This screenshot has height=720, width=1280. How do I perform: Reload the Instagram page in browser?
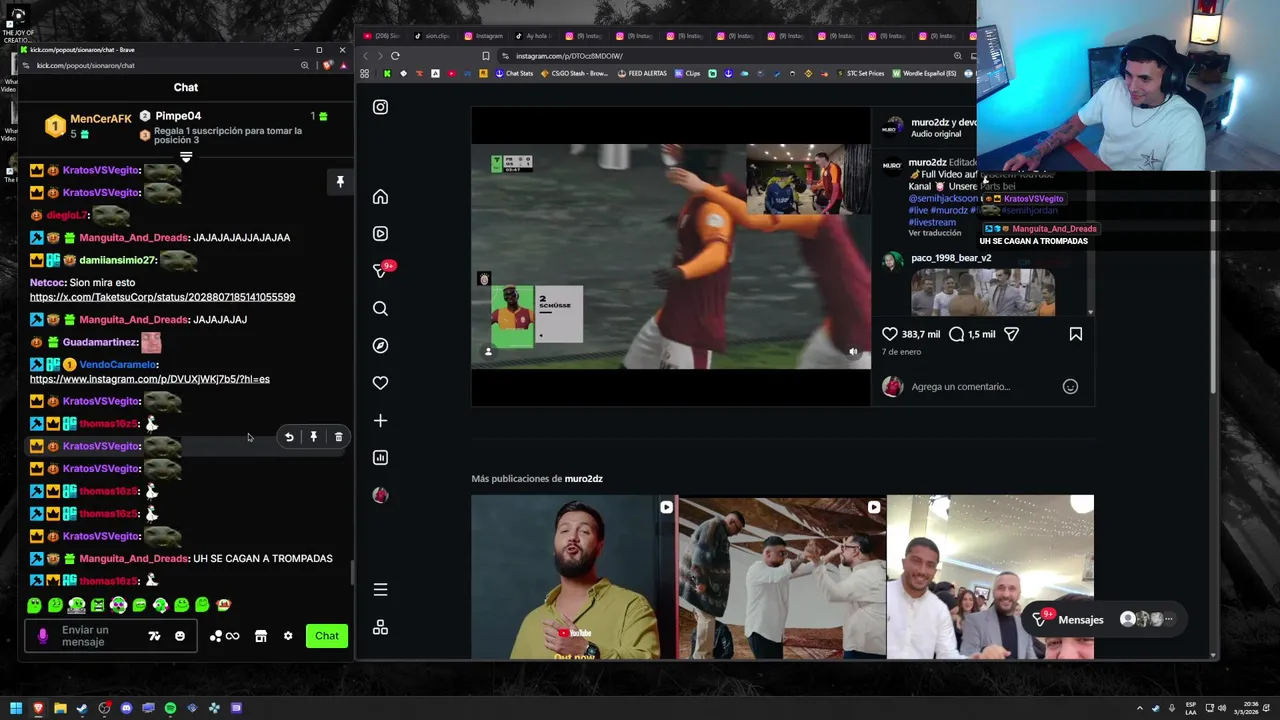(395, 56)
